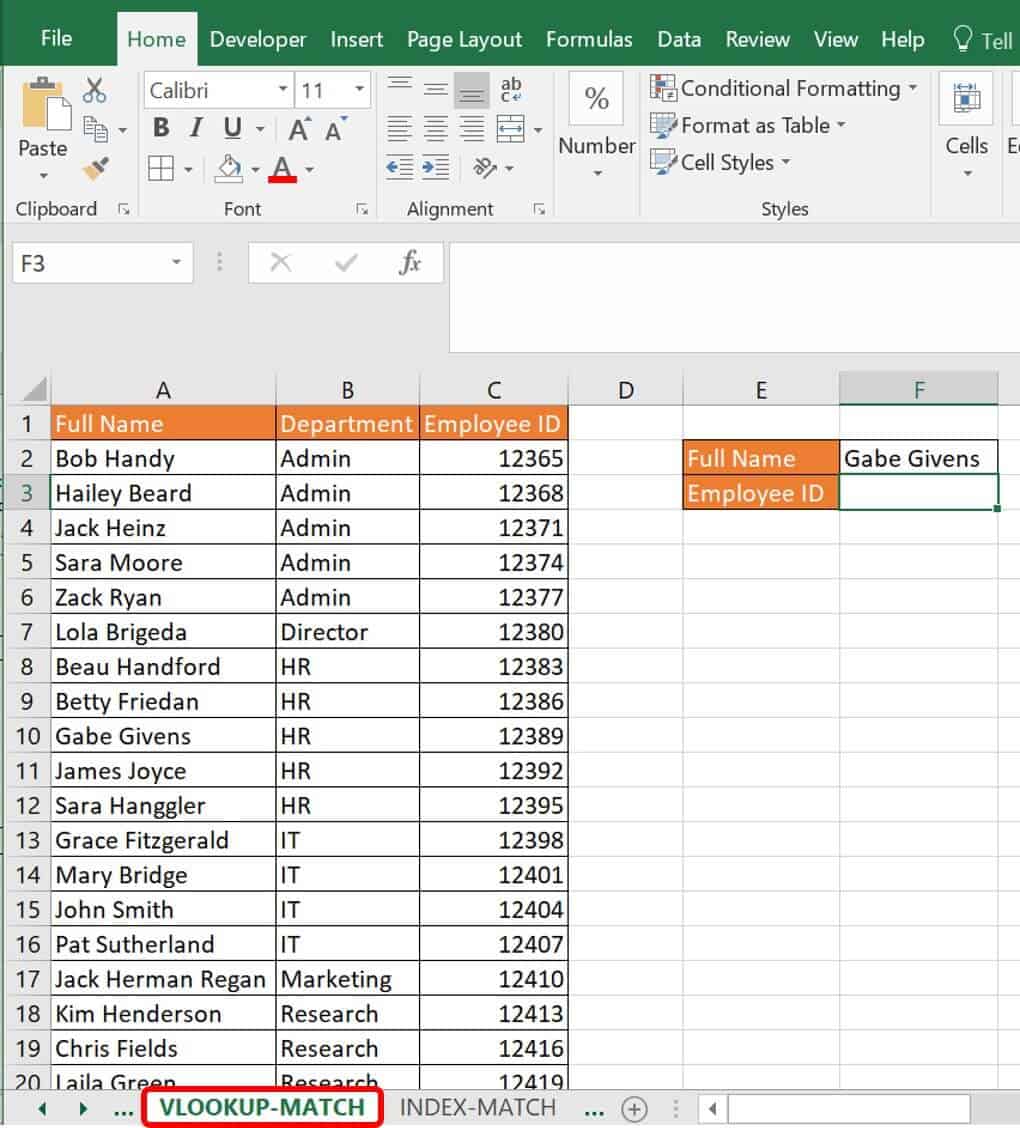The image size is (1020, 1128).
Task: Click cell F2 containing Gabe Givens
Action: [918, 458]
